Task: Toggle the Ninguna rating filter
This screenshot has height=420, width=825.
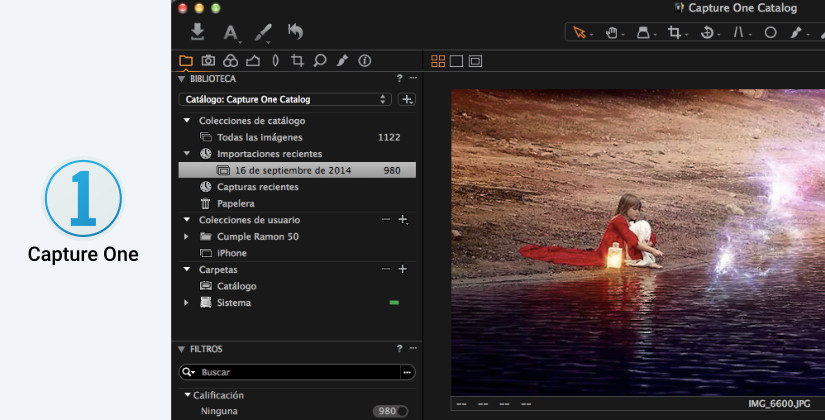Action: click(x=390, y=411)
